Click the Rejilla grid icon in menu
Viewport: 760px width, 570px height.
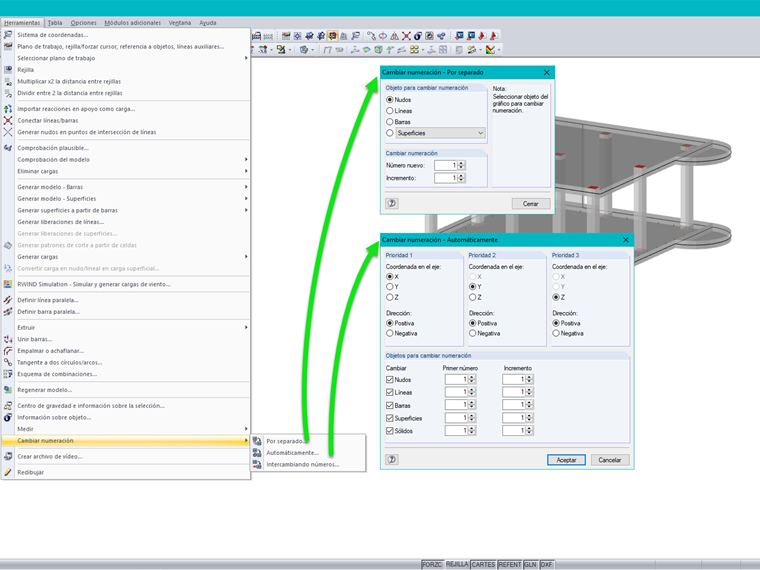pyautogui.click(x=8, y=70)
